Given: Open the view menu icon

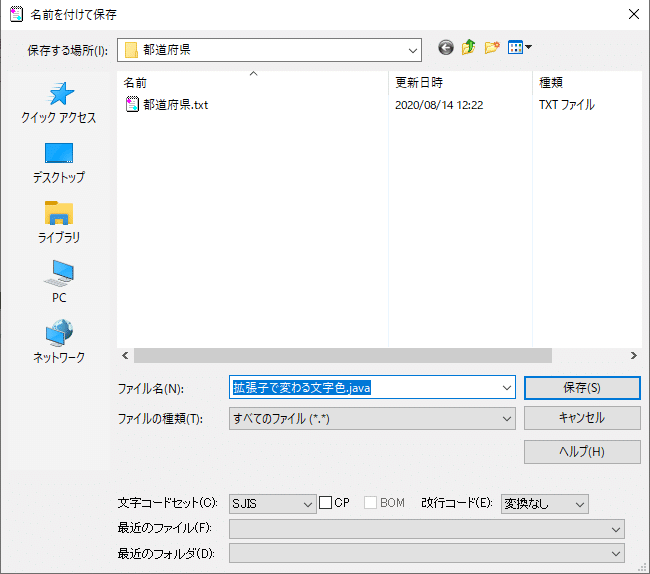Looking at the screenshot, I should [519, 48].
